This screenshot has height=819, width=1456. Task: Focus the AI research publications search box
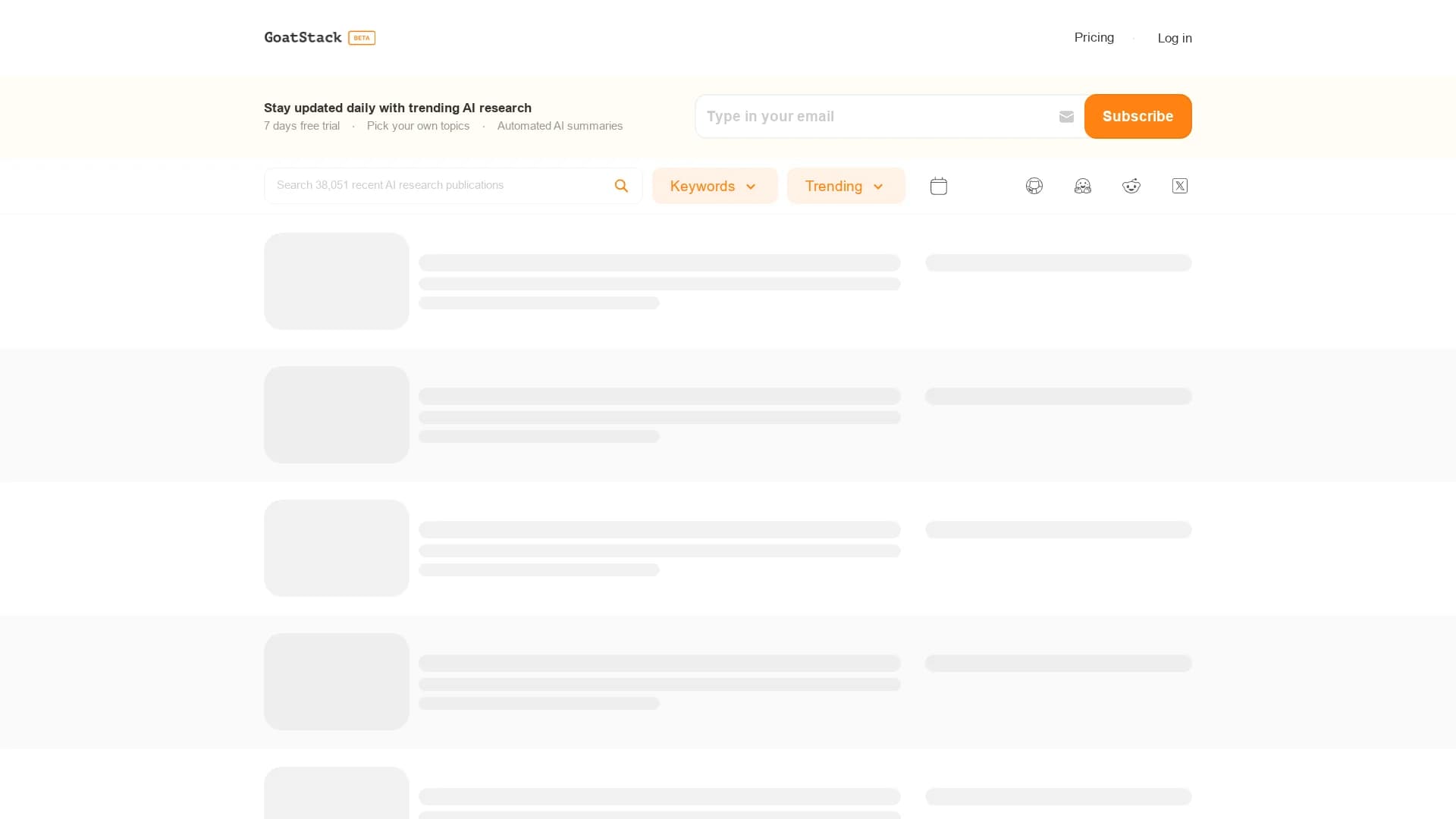click(453, 186)
